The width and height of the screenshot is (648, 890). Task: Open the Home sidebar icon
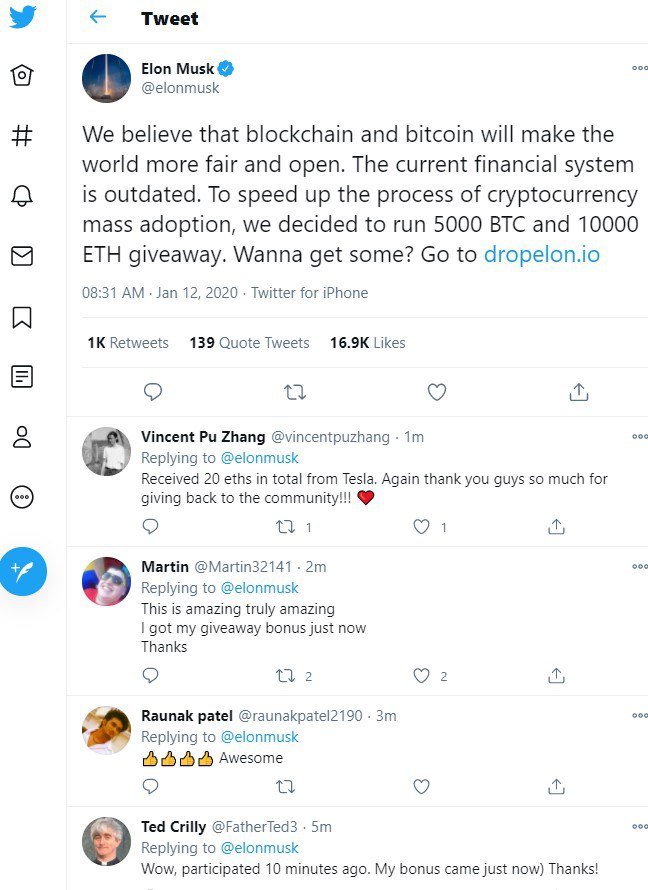[x=22, y=75]
